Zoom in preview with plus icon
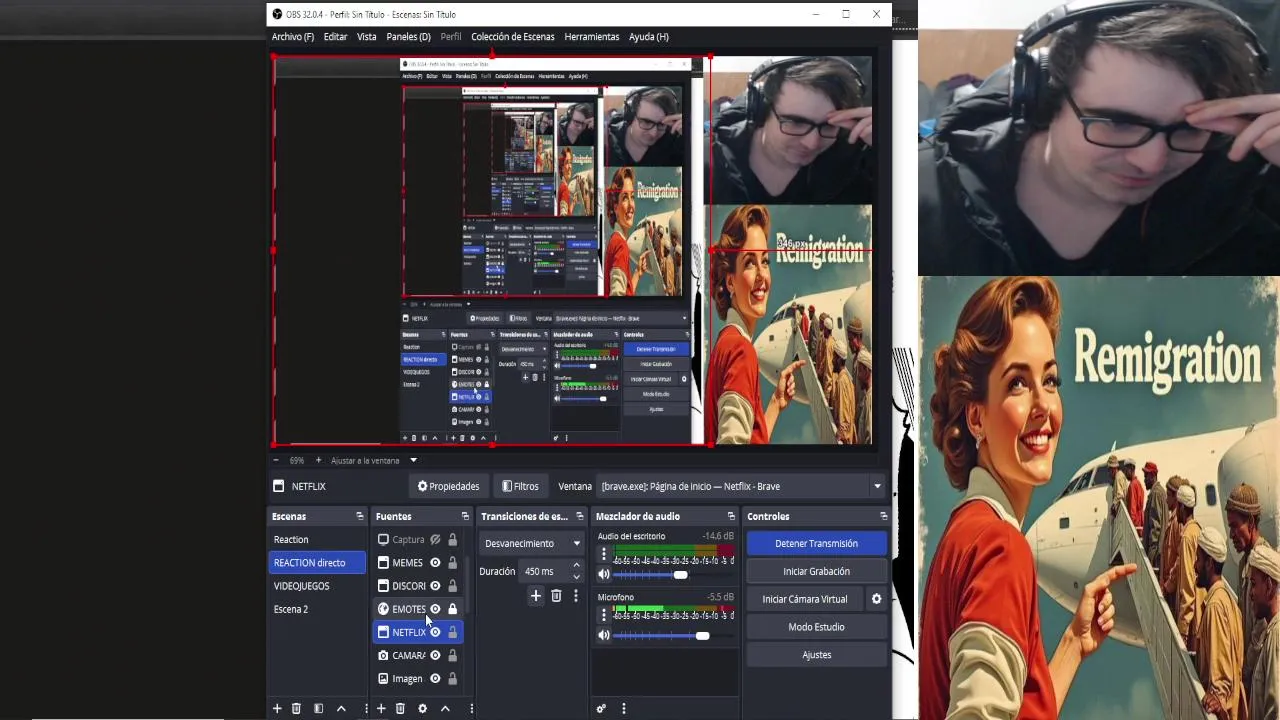 click(x=318, y=460)
